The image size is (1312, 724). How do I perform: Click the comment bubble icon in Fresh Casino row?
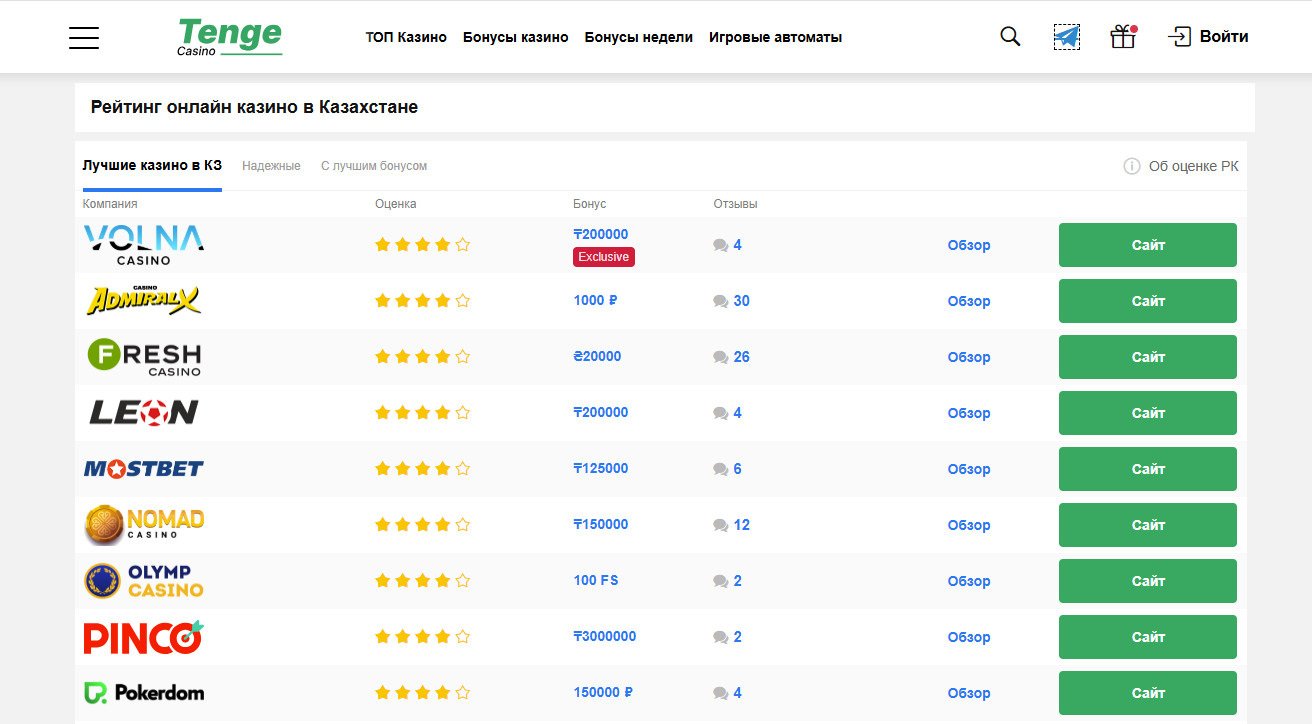720,357
